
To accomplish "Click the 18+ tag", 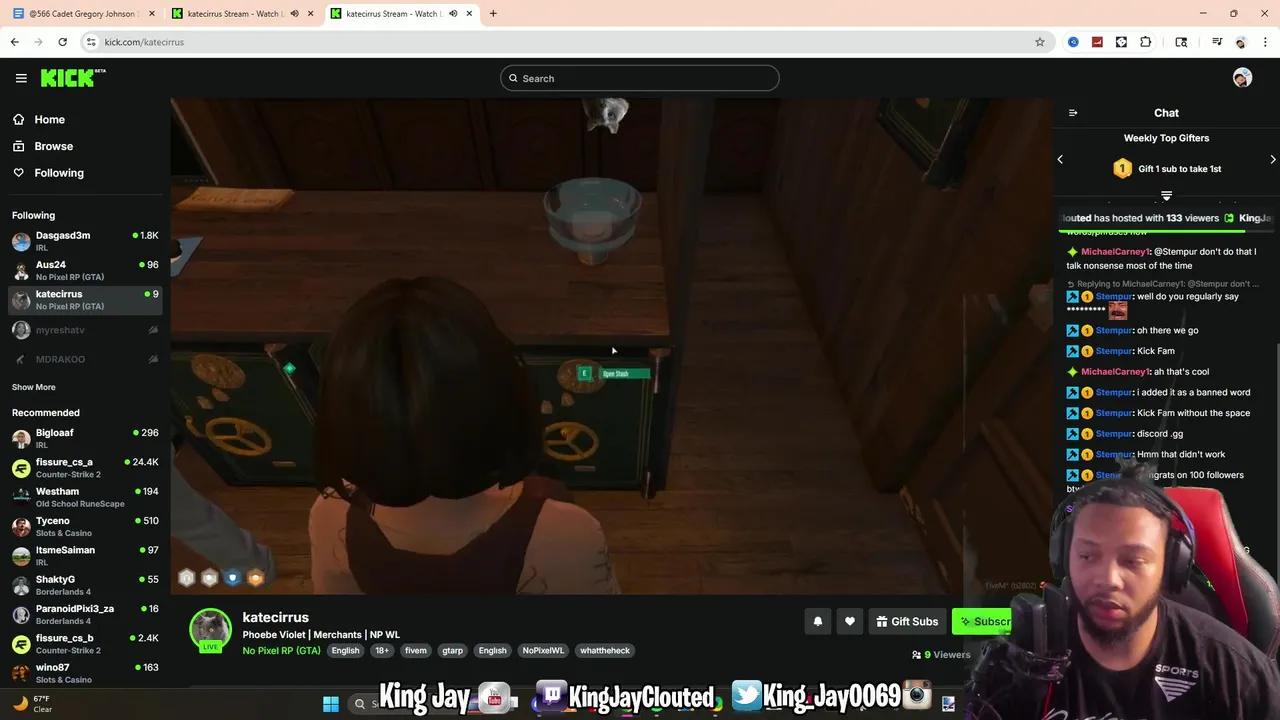I will tap(381, 651).
